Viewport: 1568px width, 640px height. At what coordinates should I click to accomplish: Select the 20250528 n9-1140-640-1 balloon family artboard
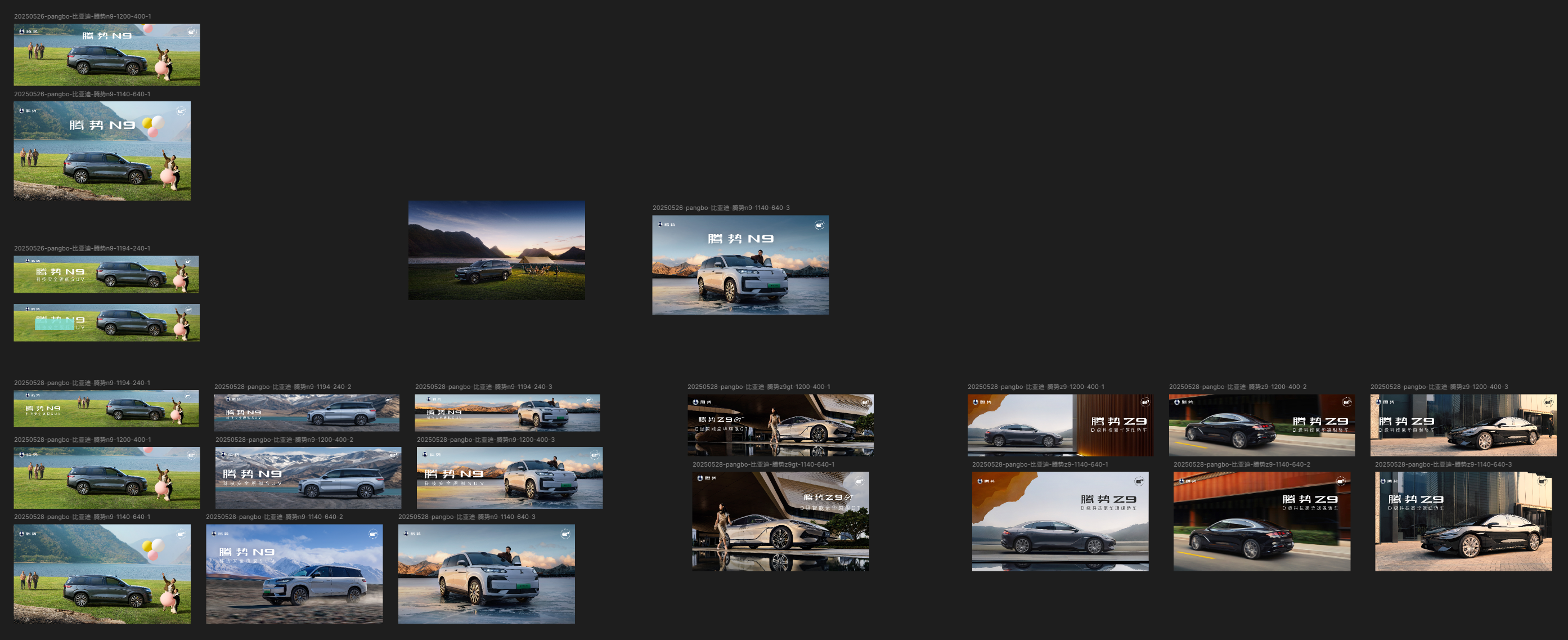coord(102,574)
